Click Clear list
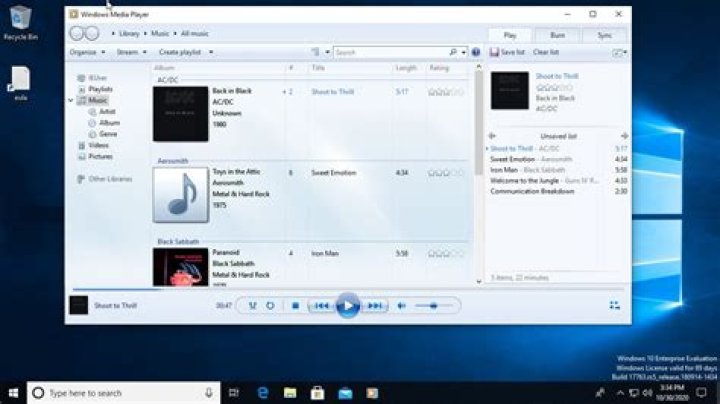The width and height of the screenshot is (720, 404). [546, 52]
